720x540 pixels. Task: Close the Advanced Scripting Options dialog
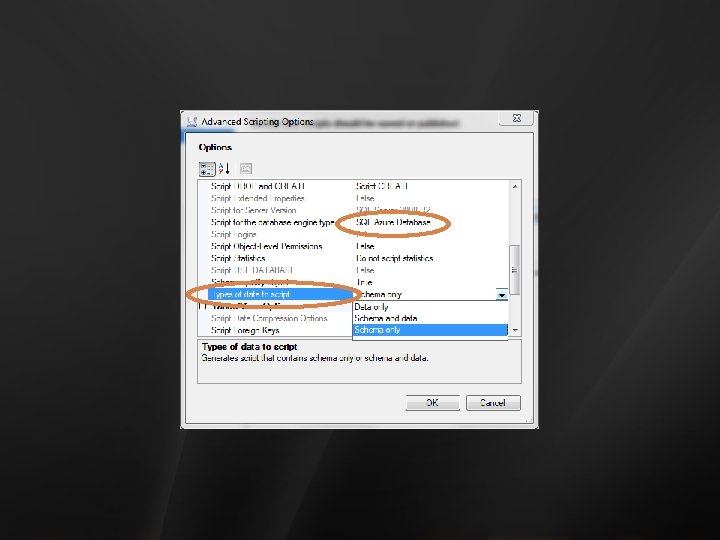click(x=516, y=118)
